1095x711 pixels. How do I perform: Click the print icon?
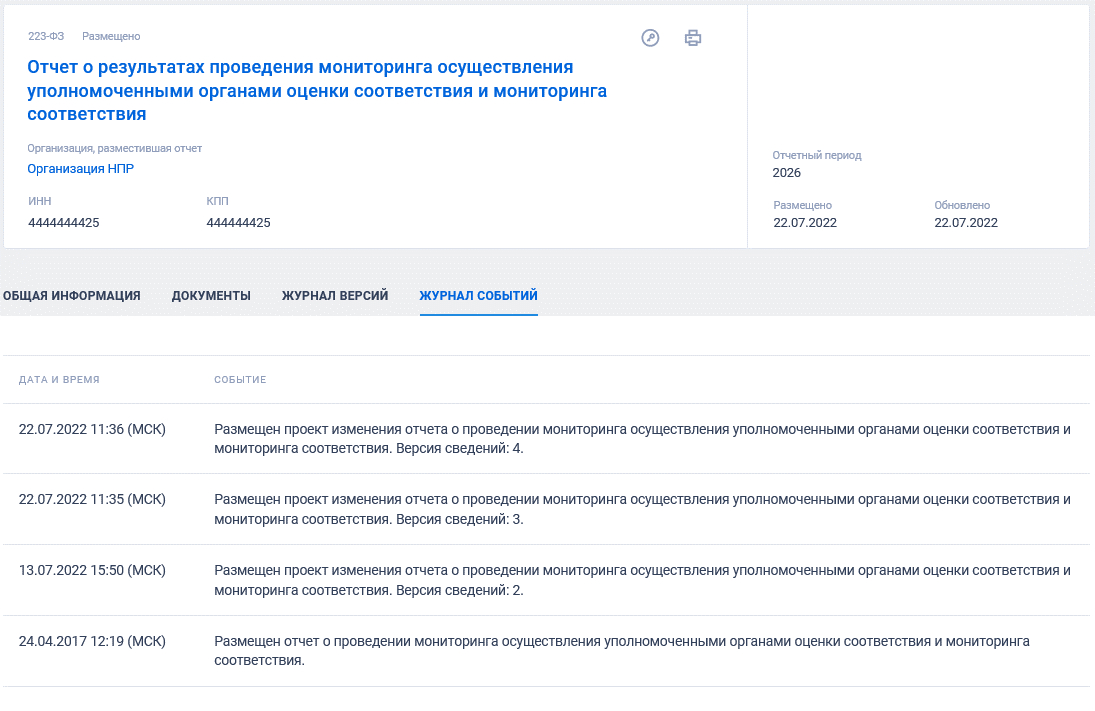point(693,38)
